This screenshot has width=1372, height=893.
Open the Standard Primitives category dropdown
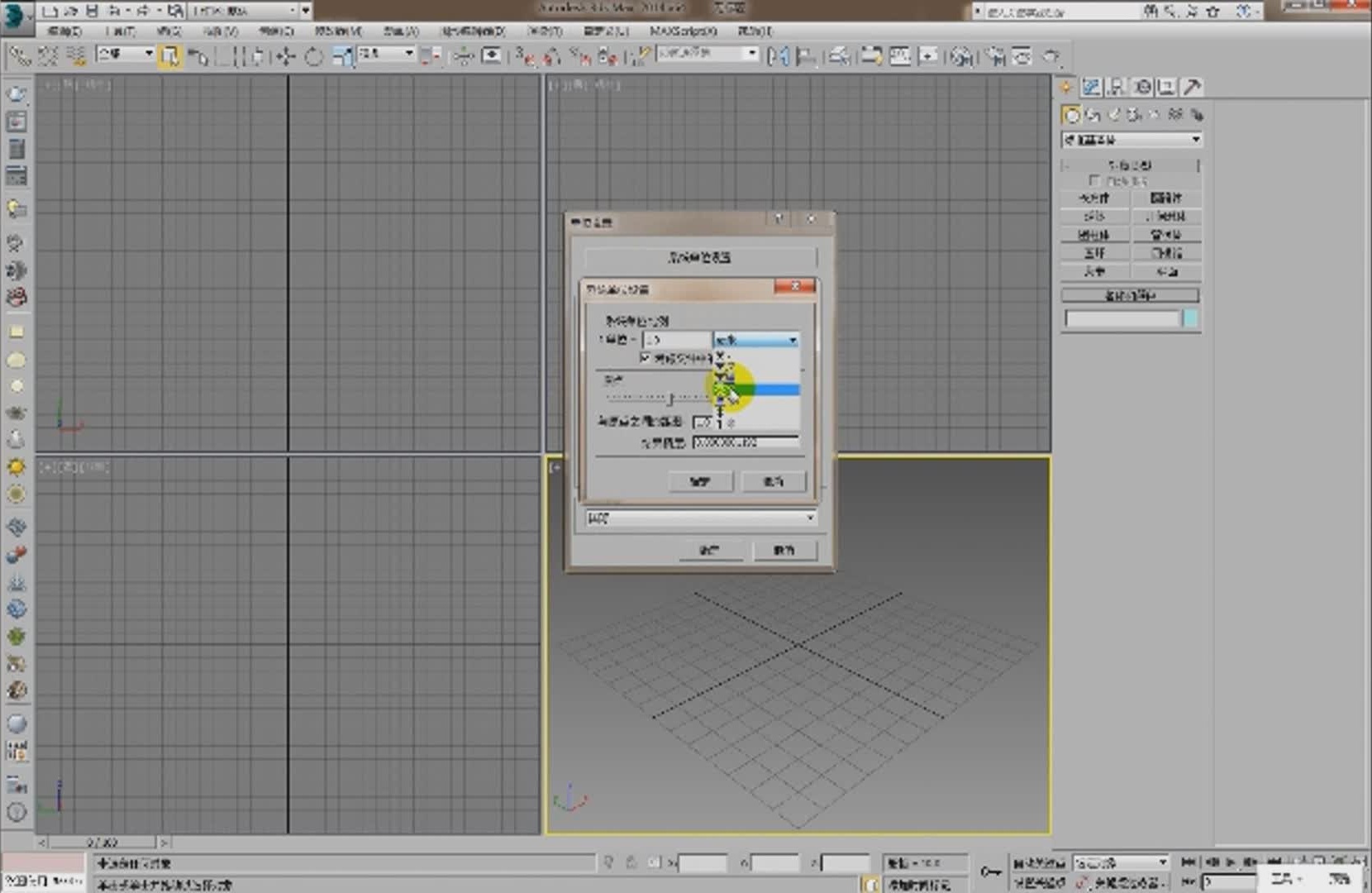tap(1131, 140)
